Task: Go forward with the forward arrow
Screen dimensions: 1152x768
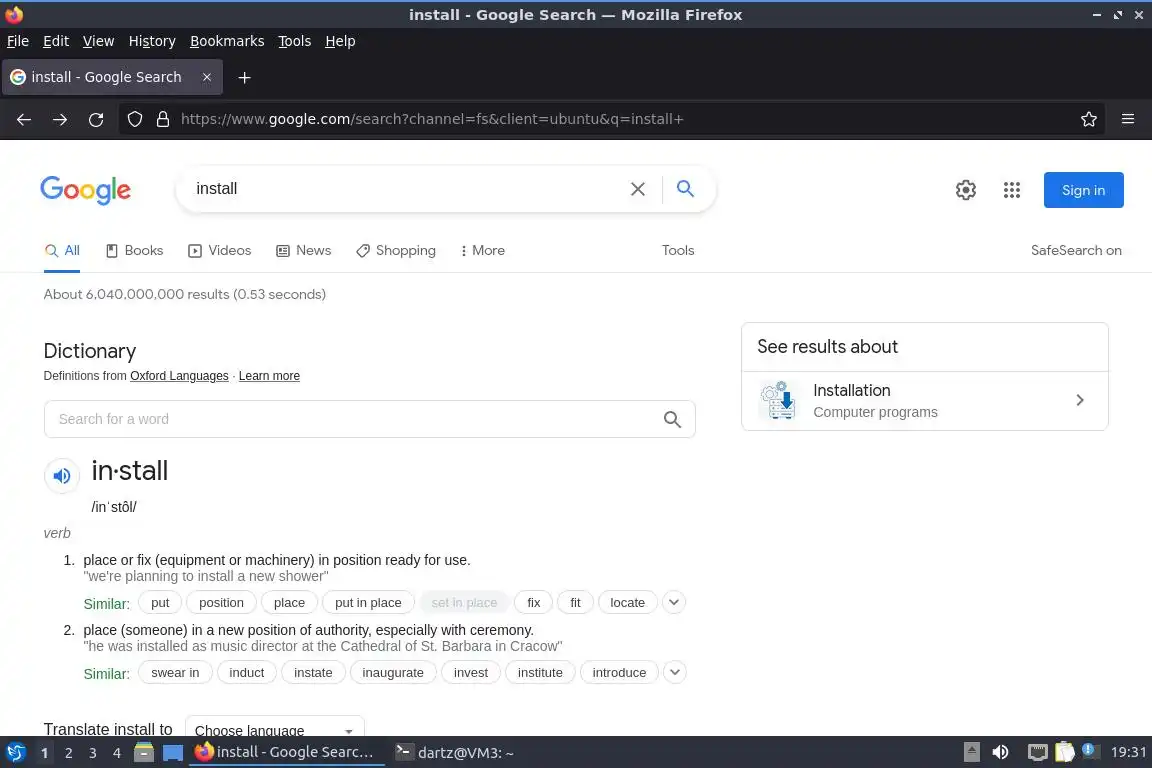Action: point(60,119)
